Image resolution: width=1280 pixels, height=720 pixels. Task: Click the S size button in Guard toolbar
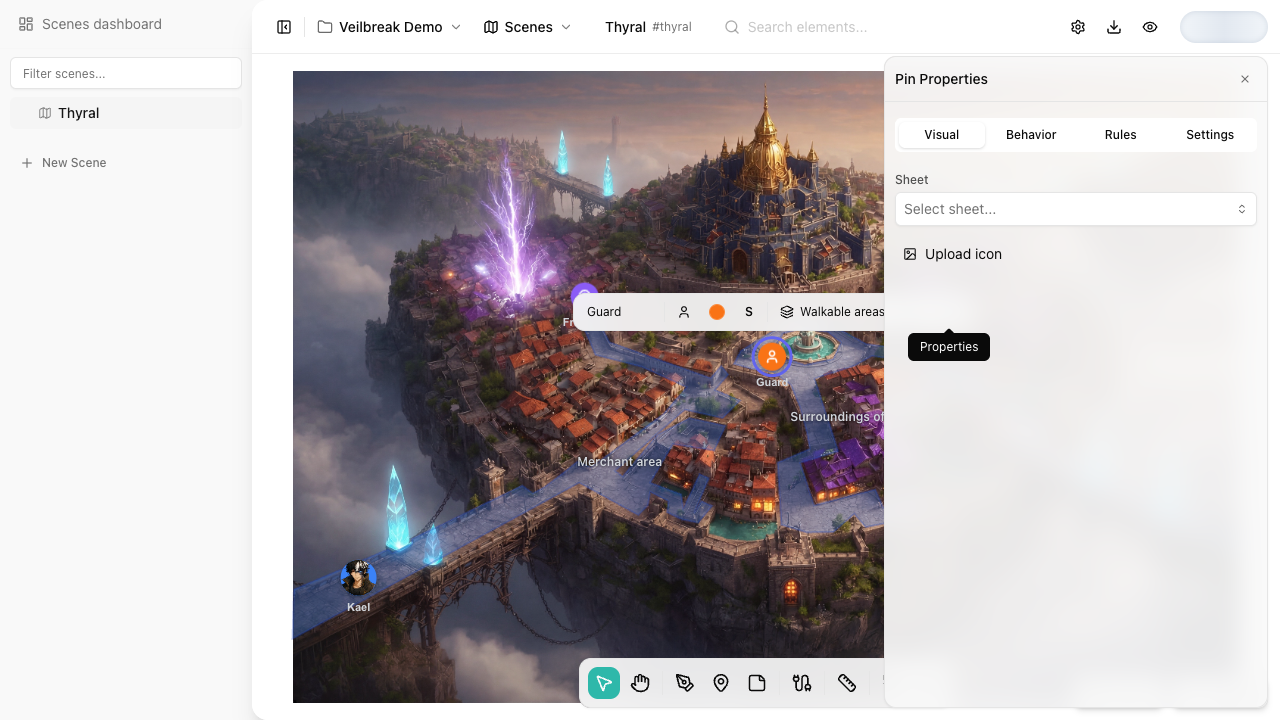click(749, 312)
